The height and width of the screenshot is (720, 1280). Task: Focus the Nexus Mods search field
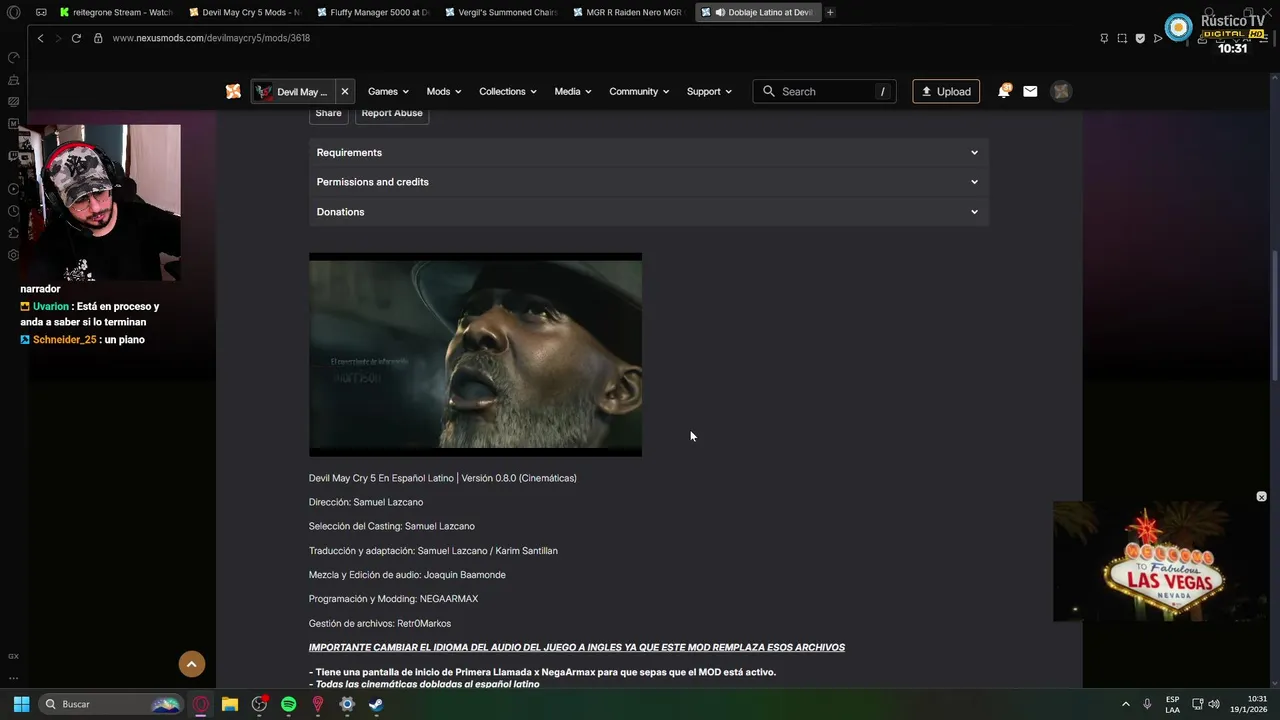(824, 91)
